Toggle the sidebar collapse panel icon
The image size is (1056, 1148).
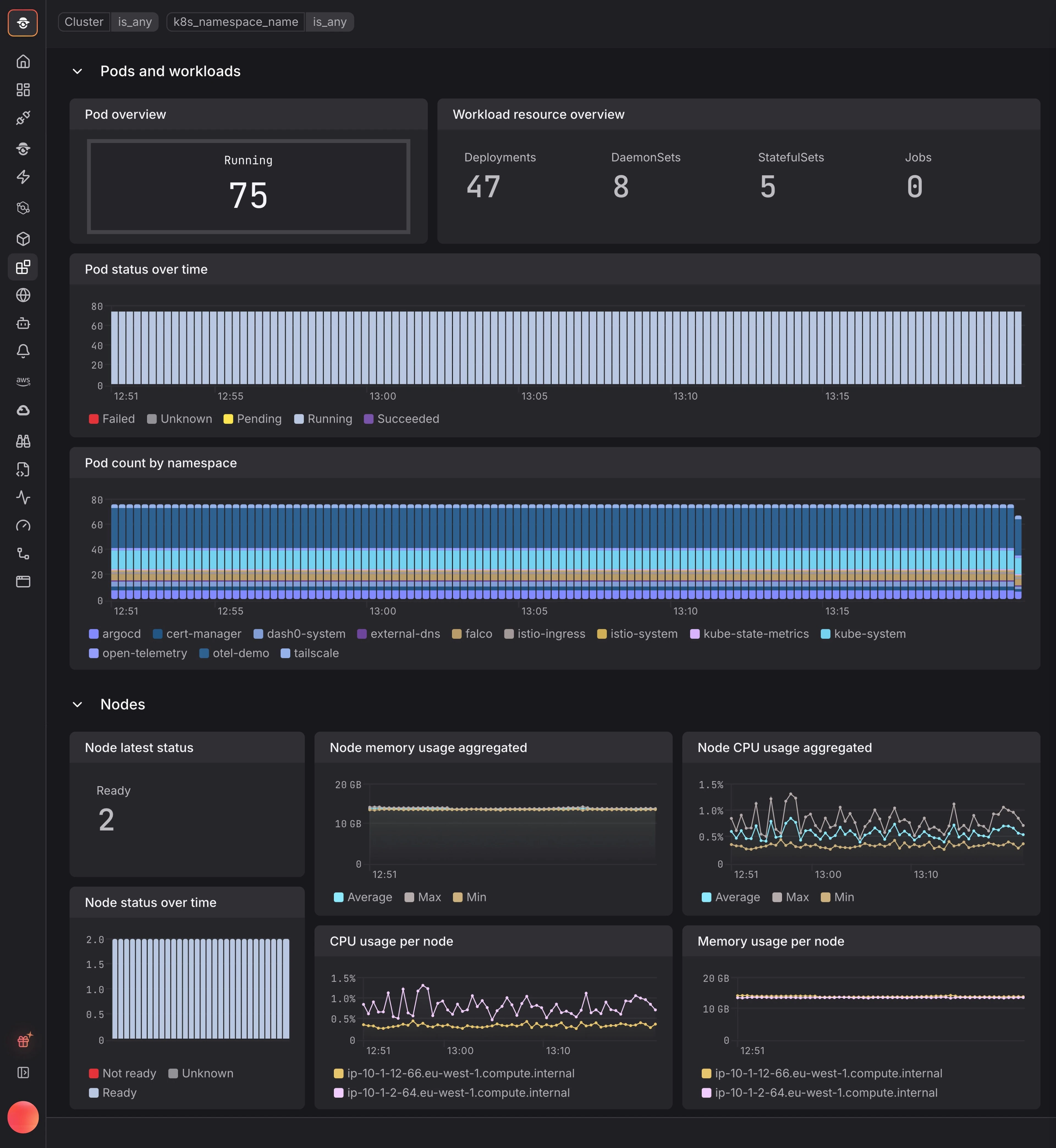point(23,1073)
